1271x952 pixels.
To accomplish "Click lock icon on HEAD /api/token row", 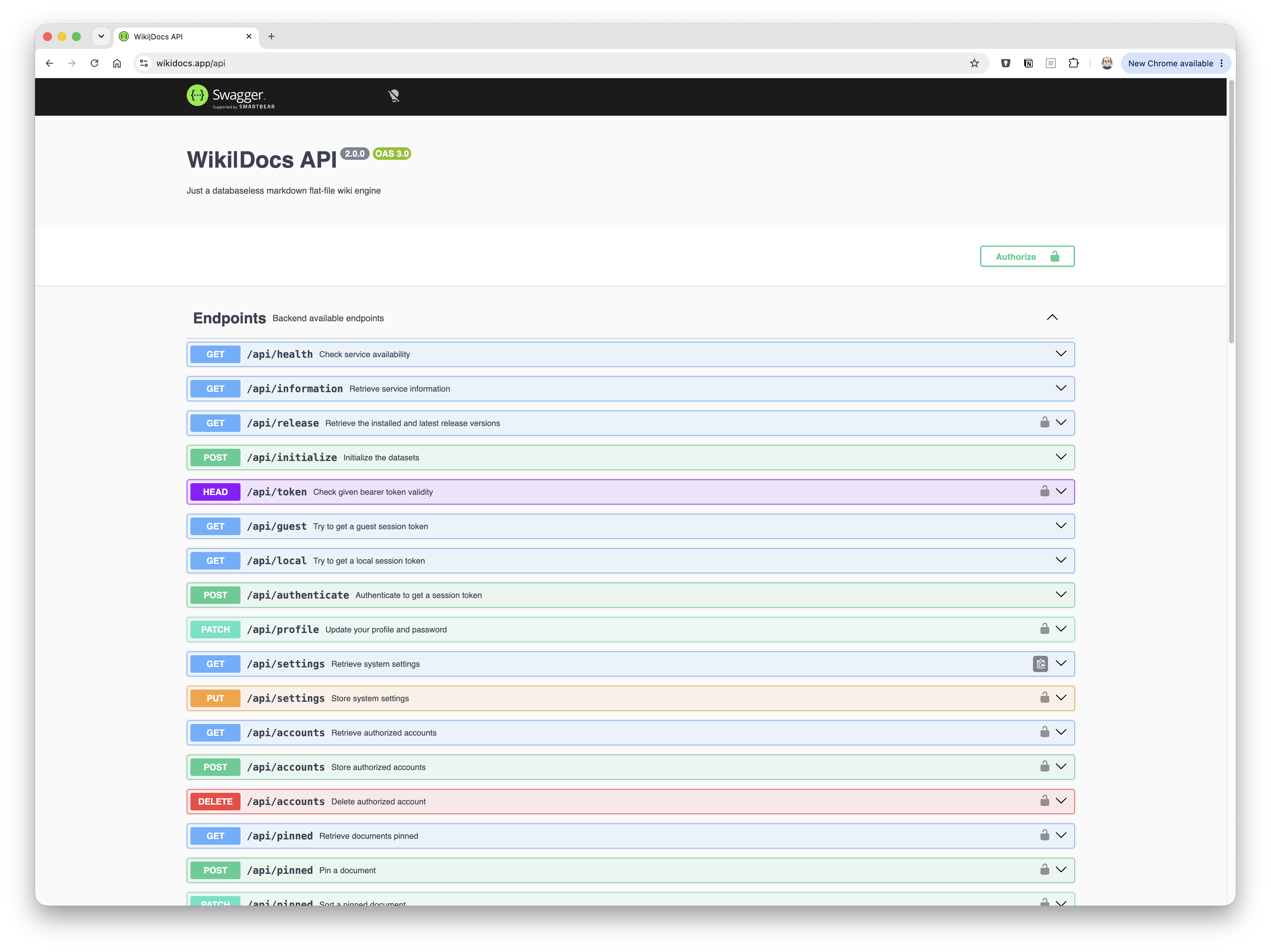I will [1044, 491].
